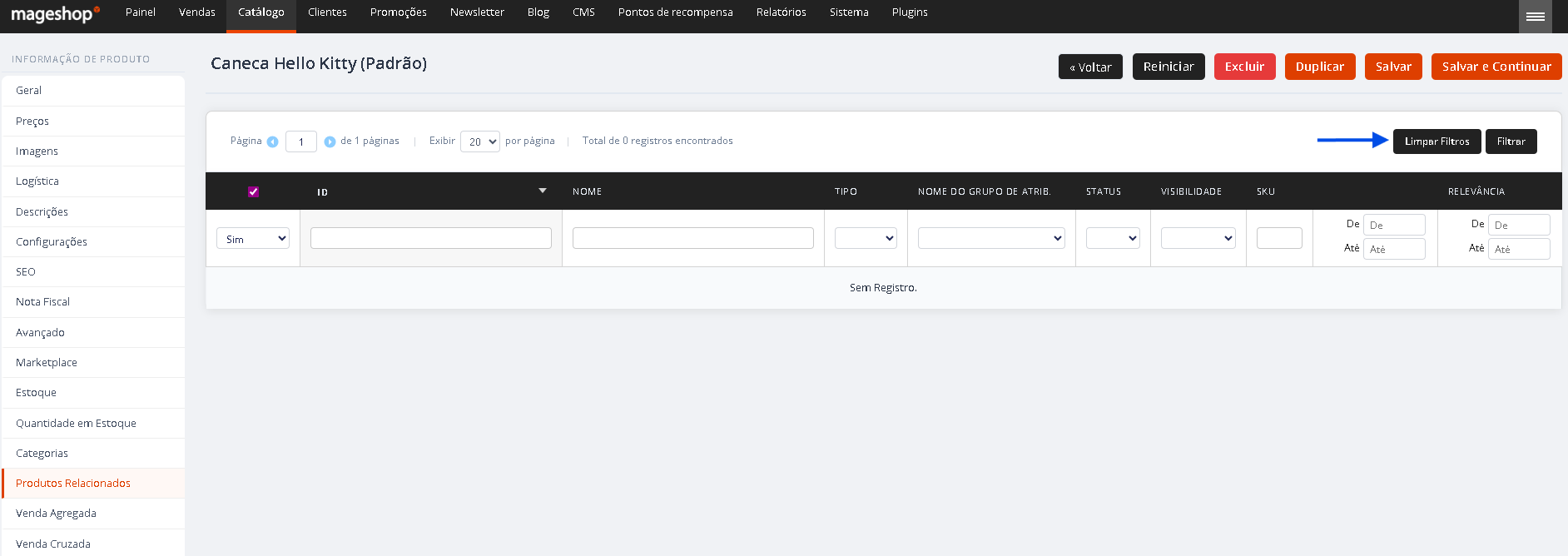Expand the Status filter dropdown
1568x556 pixels.
(x=1113, y=238)
